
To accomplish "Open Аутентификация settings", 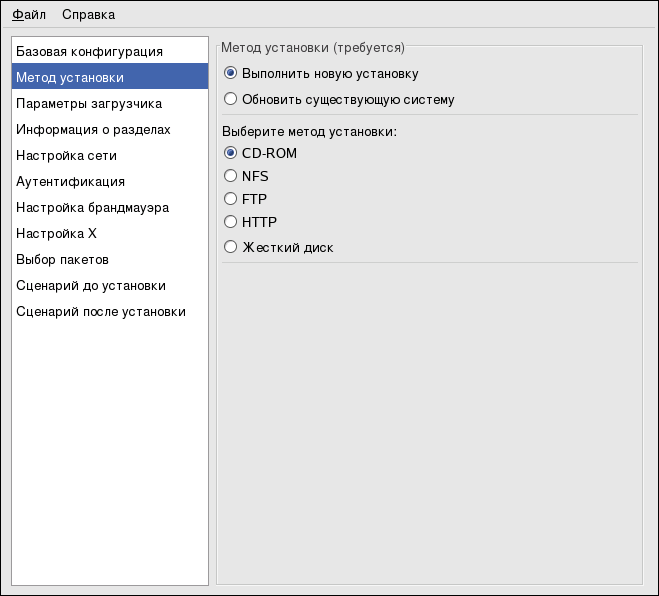I will (x=70, y=181).
